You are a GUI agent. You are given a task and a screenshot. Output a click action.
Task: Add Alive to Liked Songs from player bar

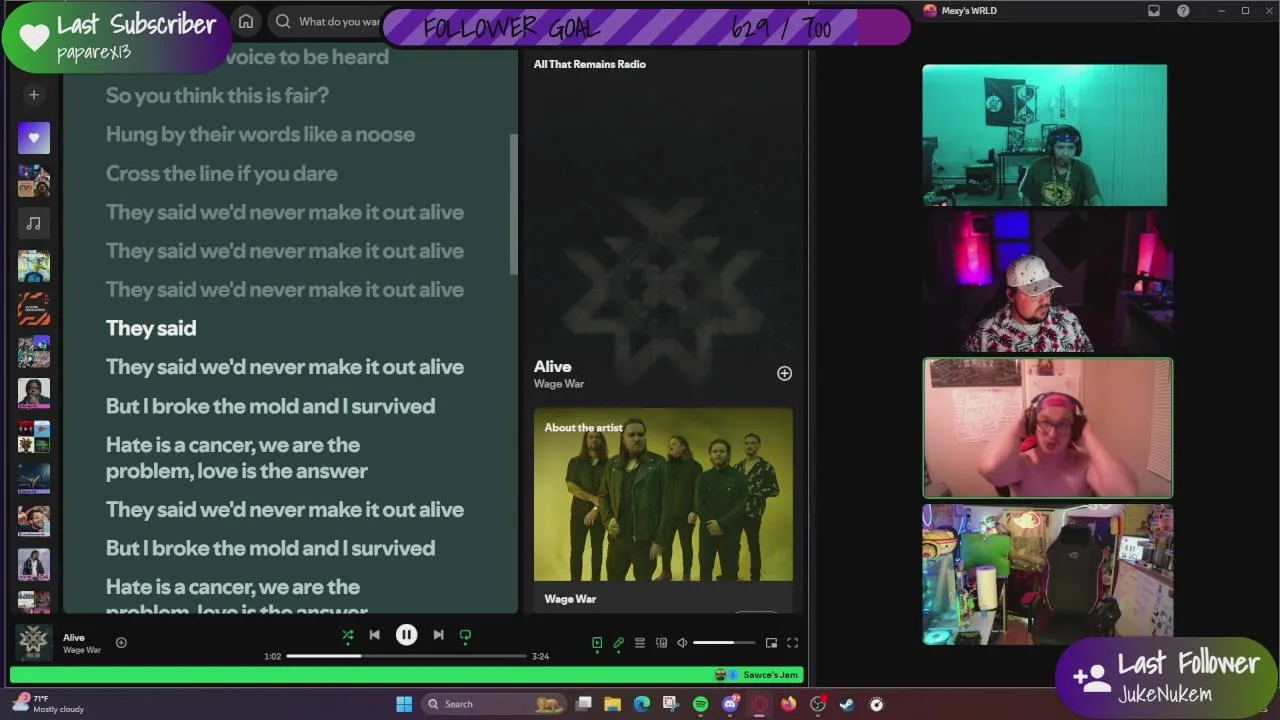(x=121, y=643)
